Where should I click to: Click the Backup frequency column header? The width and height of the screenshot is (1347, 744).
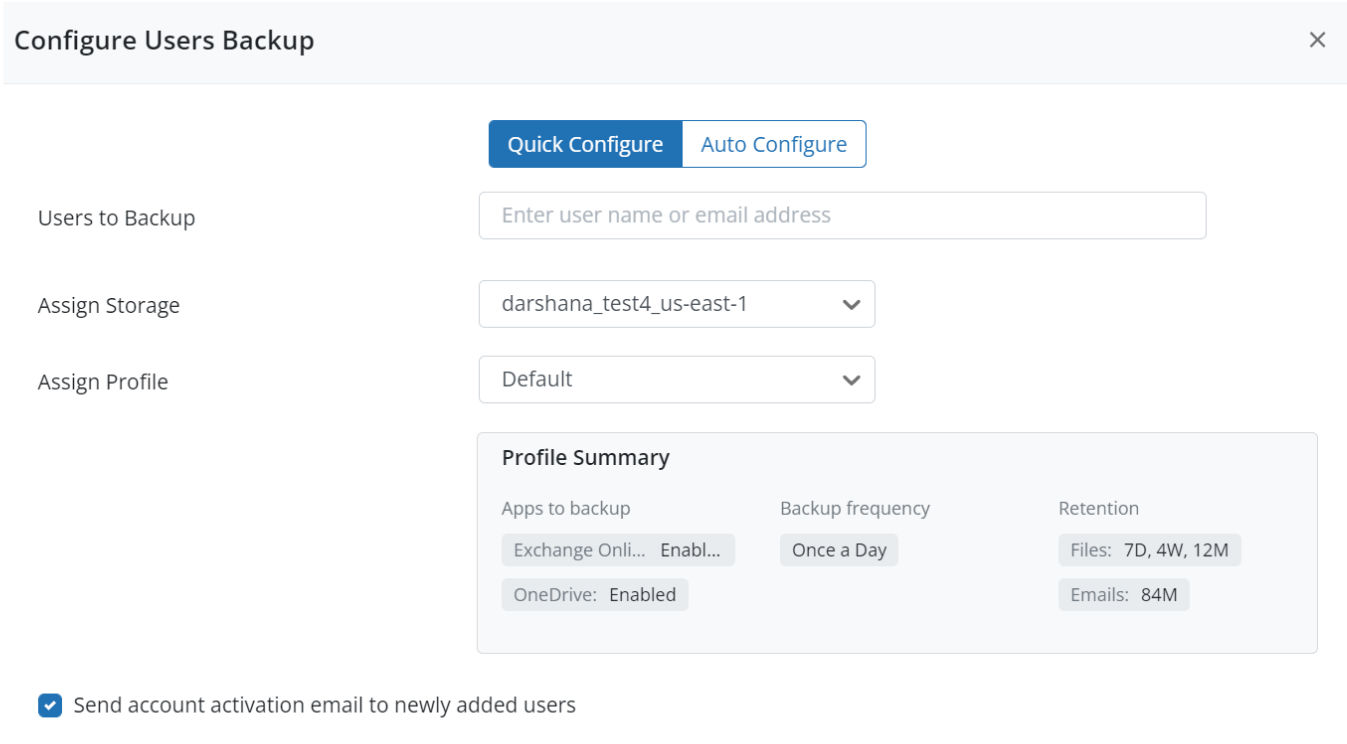click(854, 508)
